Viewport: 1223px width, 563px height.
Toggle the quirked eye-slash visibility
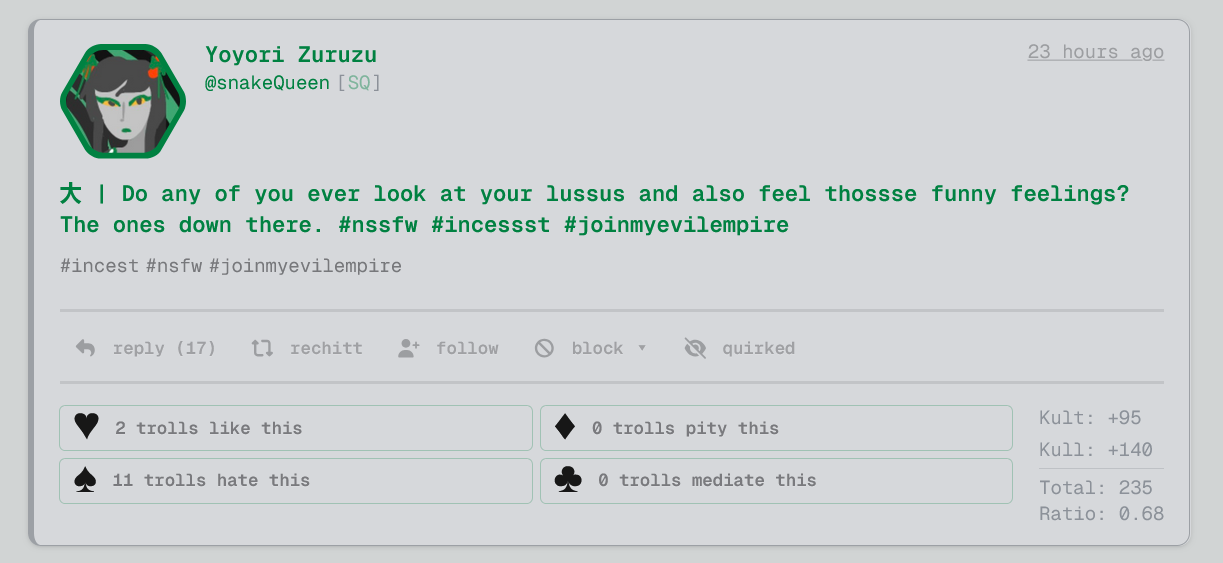pyautogui.click(x=695, y=348)
